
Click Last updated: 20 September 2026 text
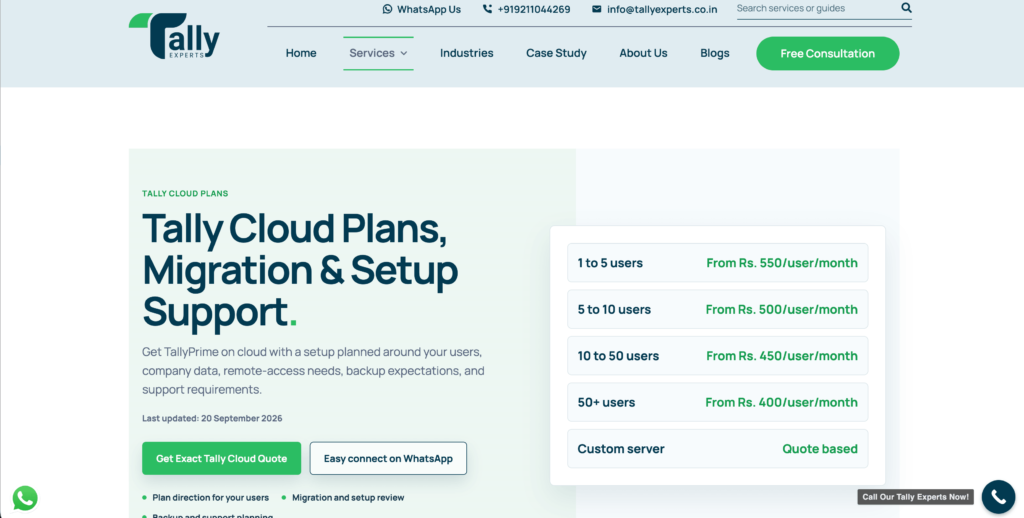212,418
